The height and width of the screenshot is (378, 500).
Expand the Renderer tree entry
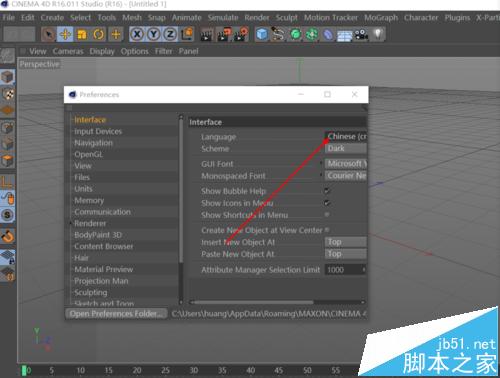[x=71, y=223]
